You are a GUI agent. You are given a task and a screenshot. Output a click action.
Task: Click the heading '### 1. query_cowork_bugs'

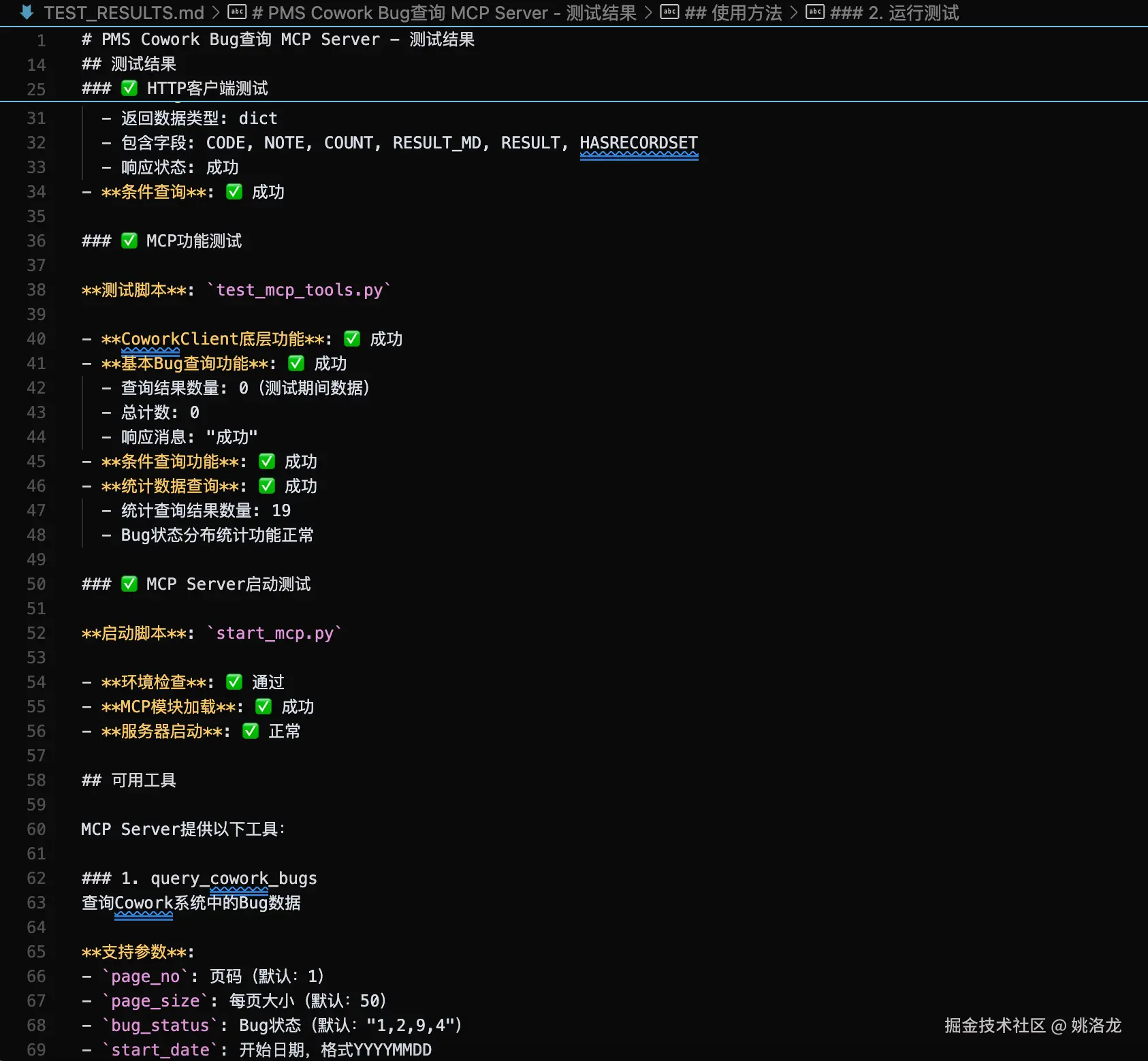[200, 878]
